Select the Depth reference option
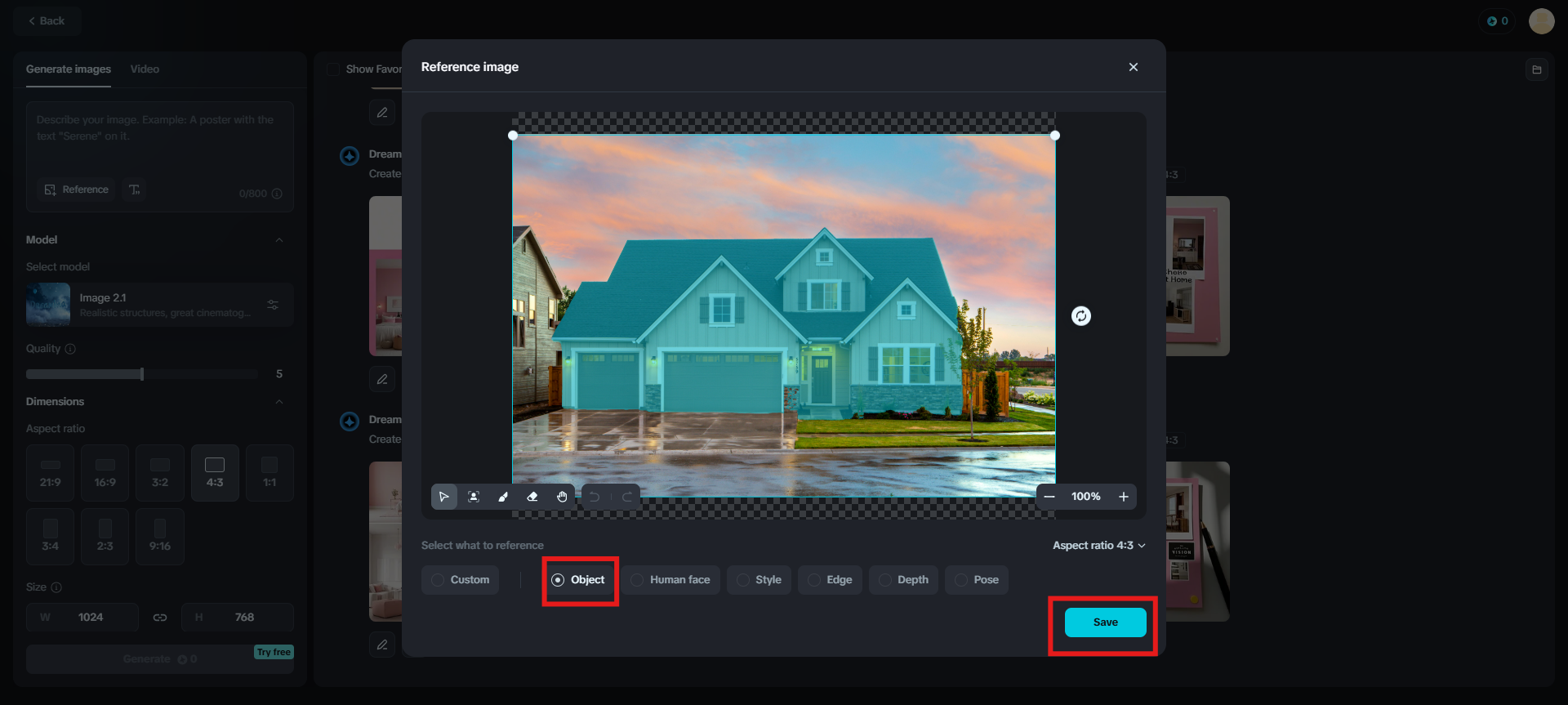Viewport: 1568px width, 705px height. tap(903, 580)
